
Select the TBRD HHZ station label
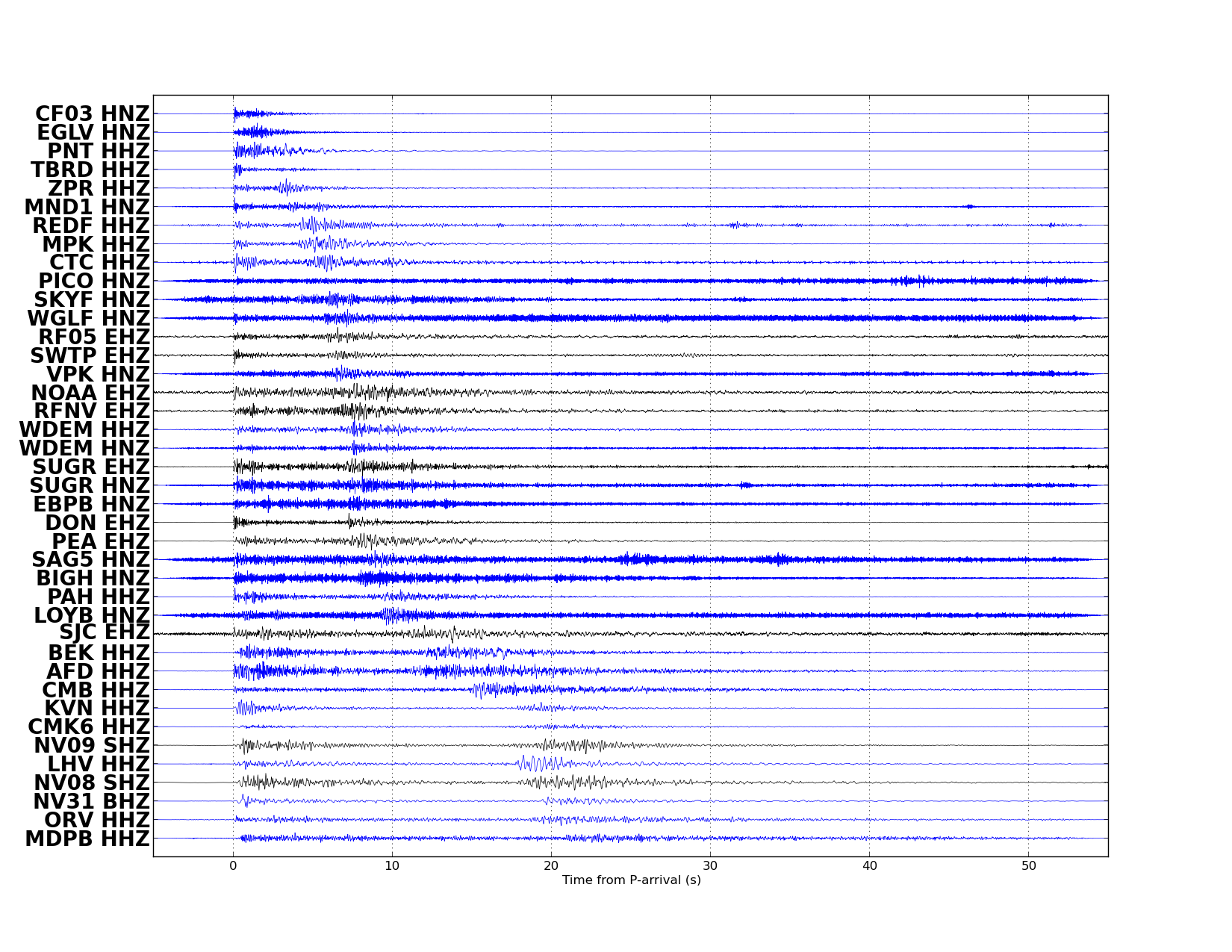pyautogui.click(x=90, y=170)
